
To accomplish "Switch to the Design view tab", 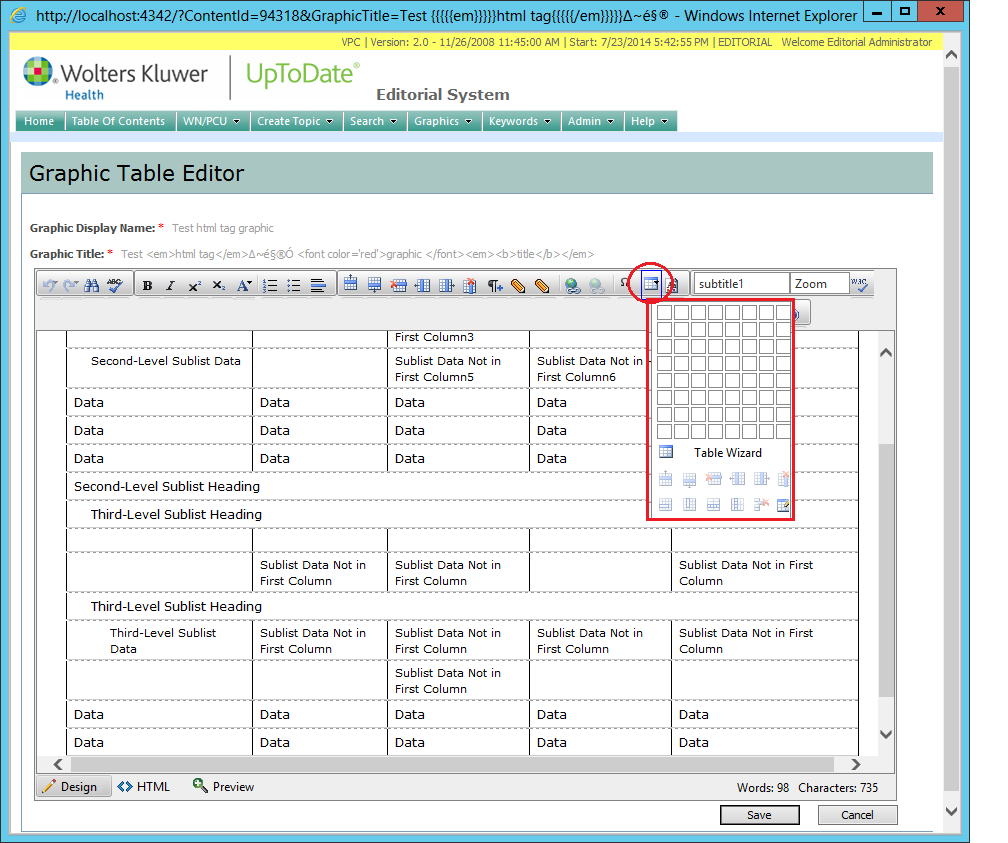I will coord(73,786).
